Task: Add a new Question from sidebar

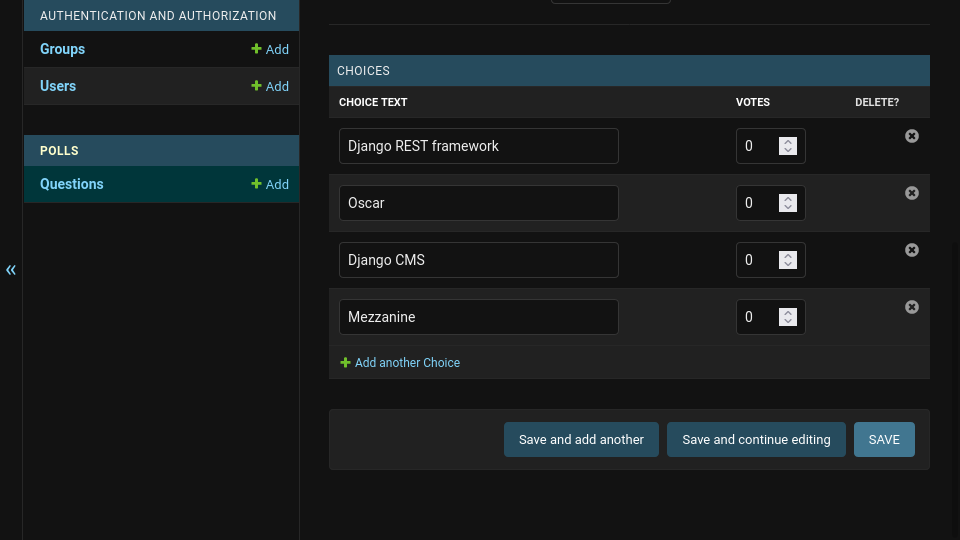Action: tap(270, 184)
